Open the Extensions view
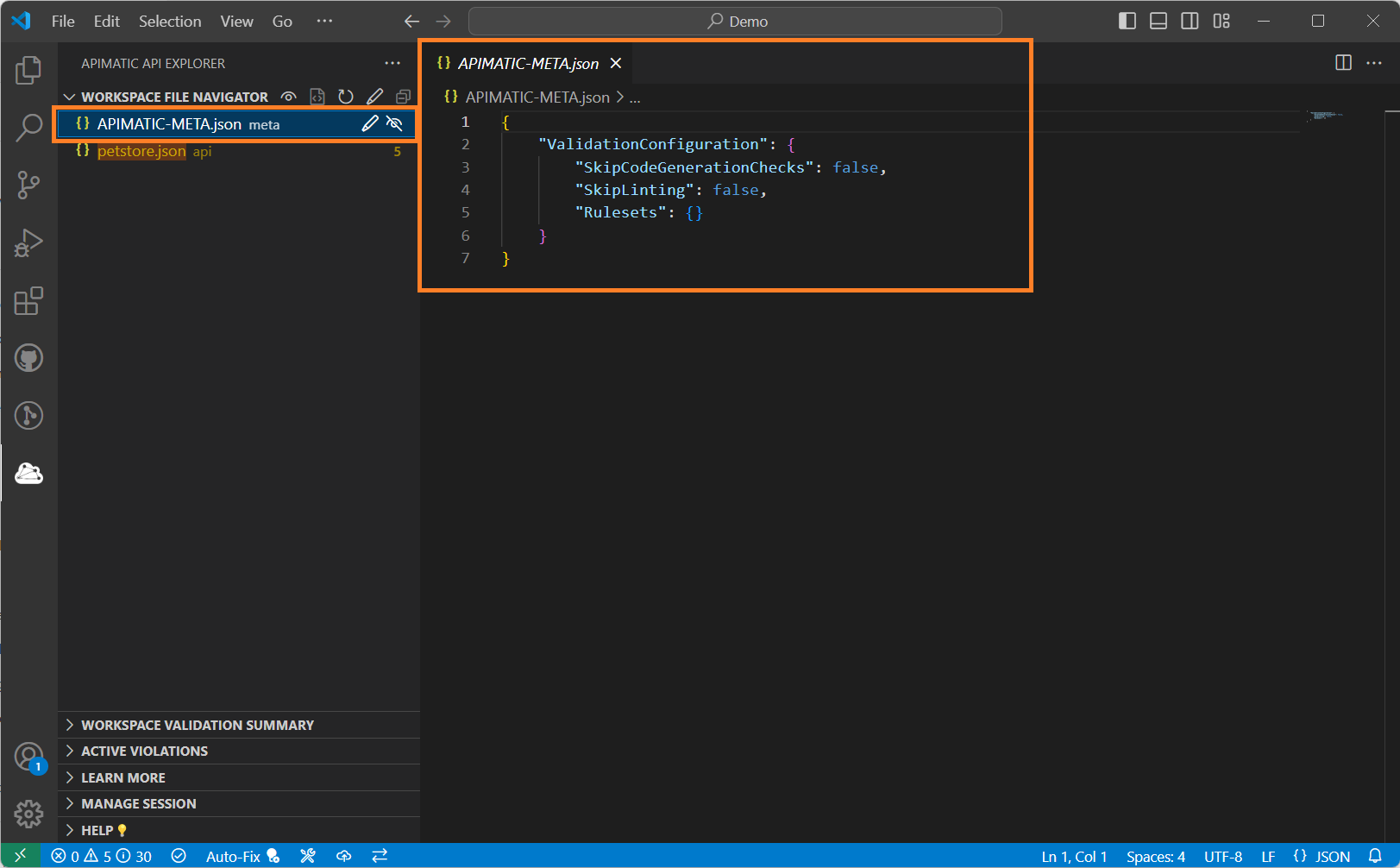The width and height of the screenshot is (1400, 868). [x=28, y=300]
